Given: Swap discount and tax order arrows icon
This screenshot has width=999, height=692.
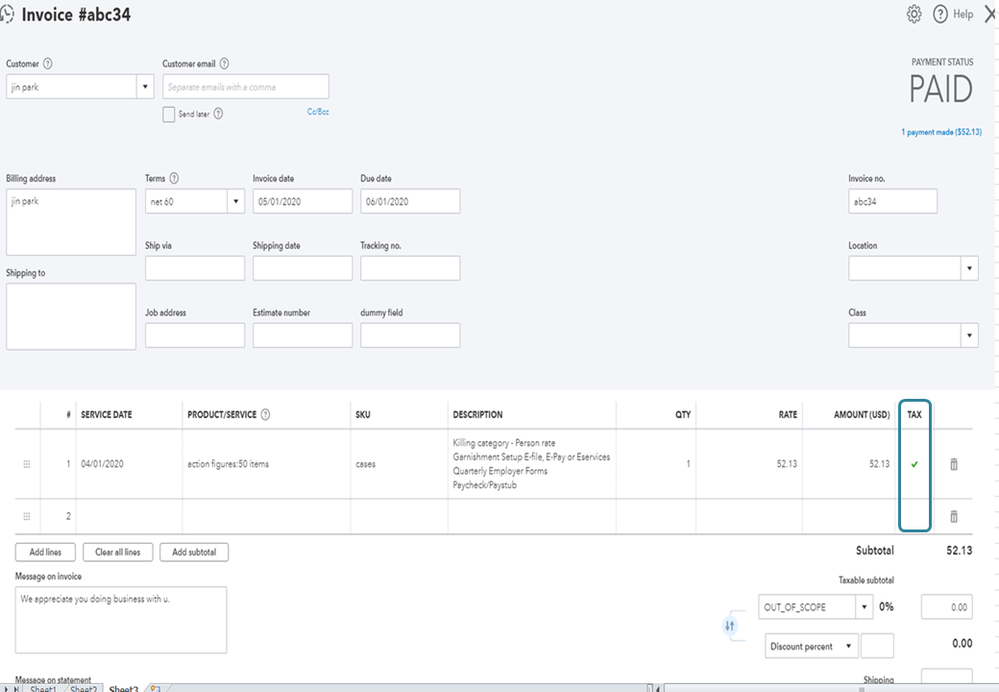Looking at the screenshot, I should click(730, 626).
